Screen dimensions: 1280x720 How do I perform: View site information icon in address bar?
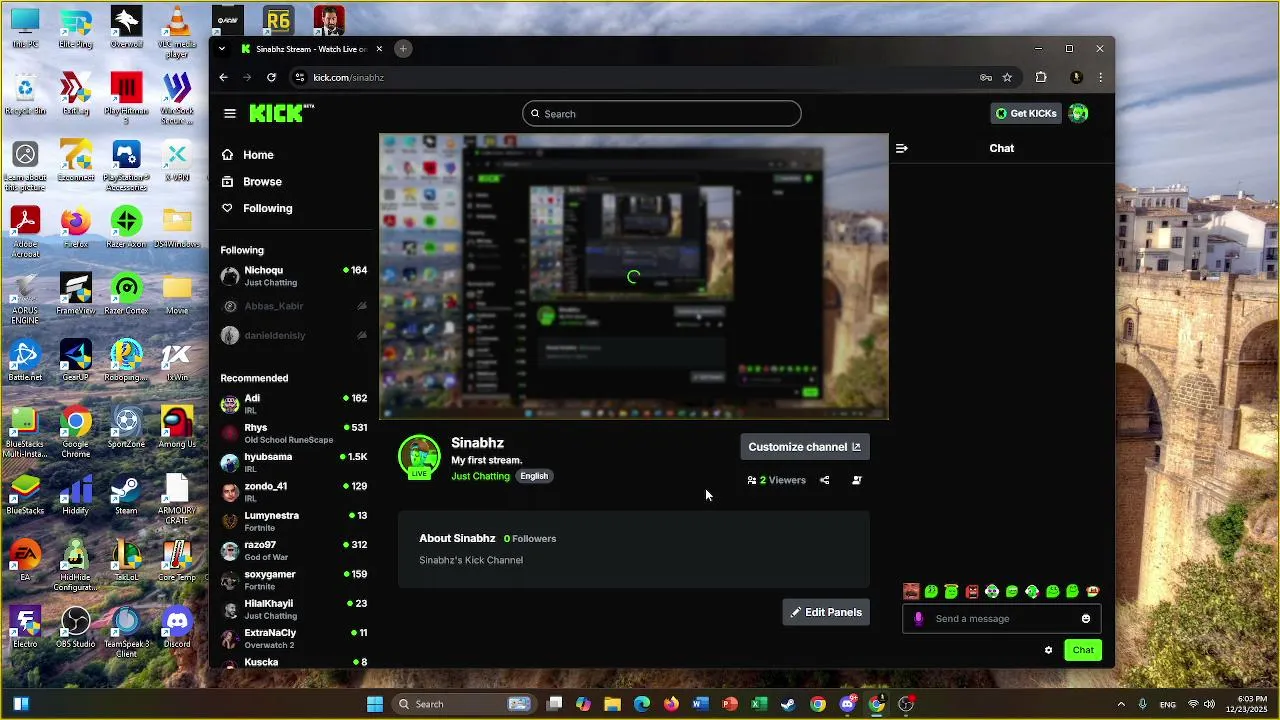[299, 77]
